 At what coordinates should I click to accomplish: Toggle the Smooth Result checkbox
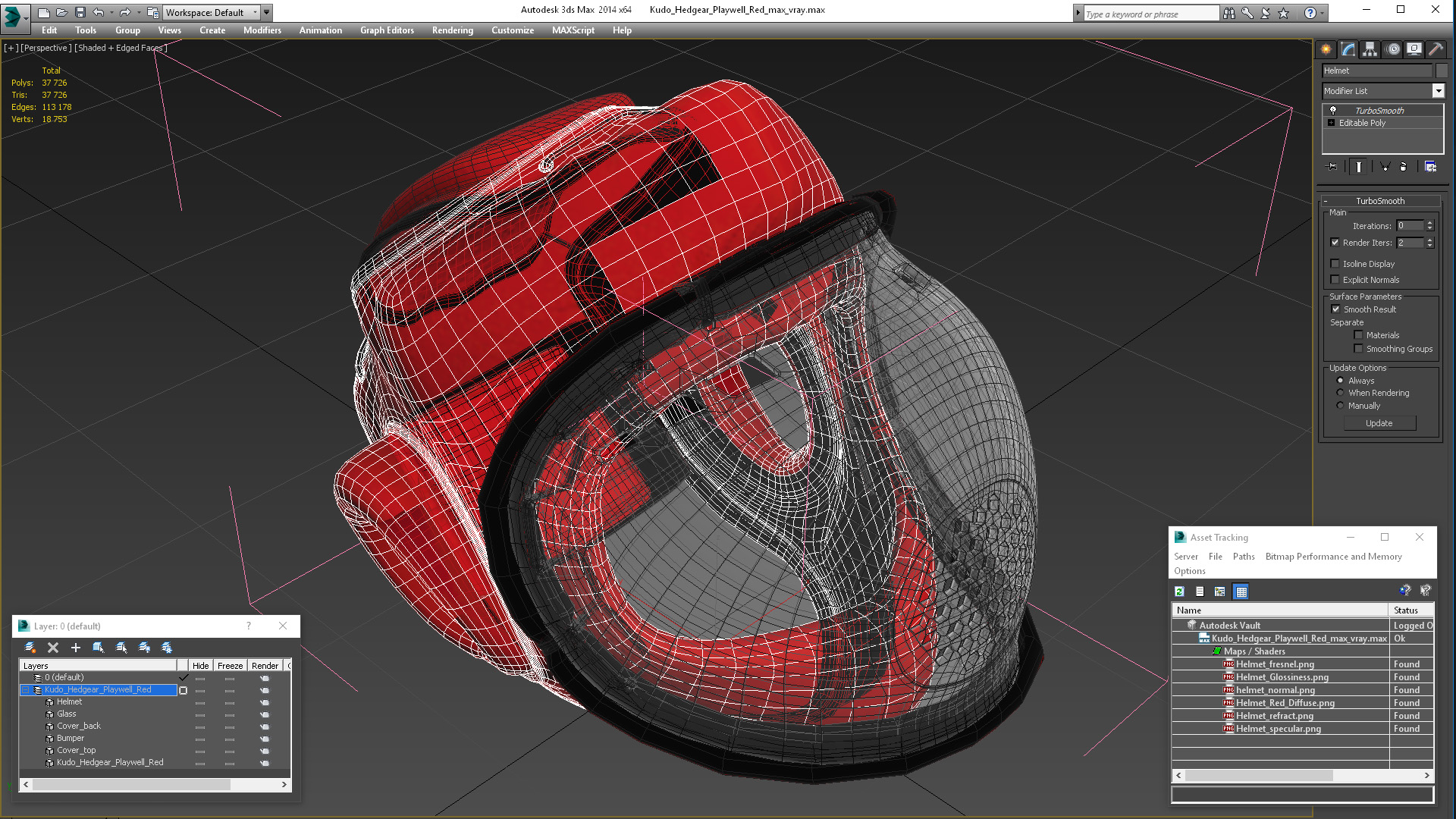click(x=1335, y=309)
